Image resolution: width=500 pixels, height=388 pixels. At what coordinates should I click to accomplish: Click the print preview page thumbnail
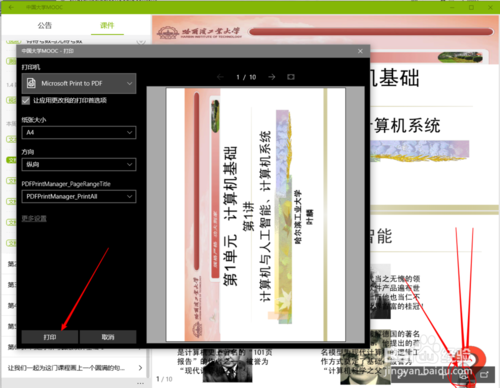pyautogui.click(x=256, y=215)
